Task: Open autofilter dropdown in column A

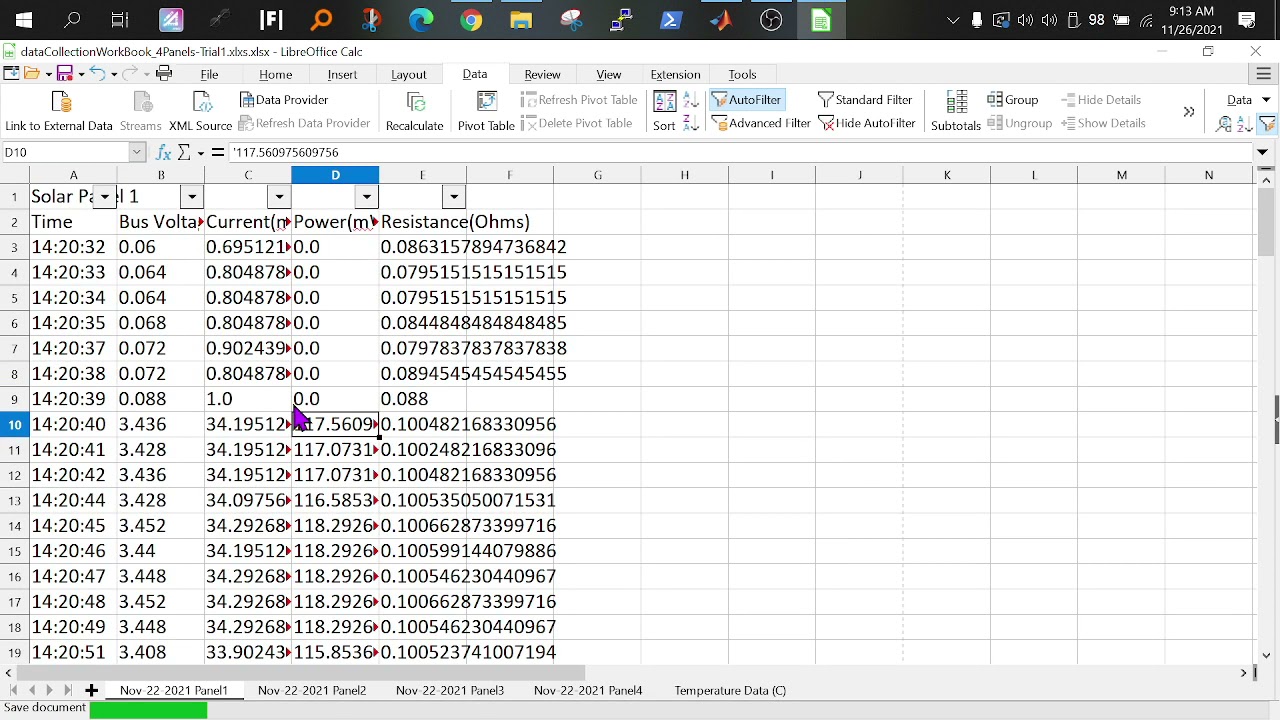Action: 105,197
